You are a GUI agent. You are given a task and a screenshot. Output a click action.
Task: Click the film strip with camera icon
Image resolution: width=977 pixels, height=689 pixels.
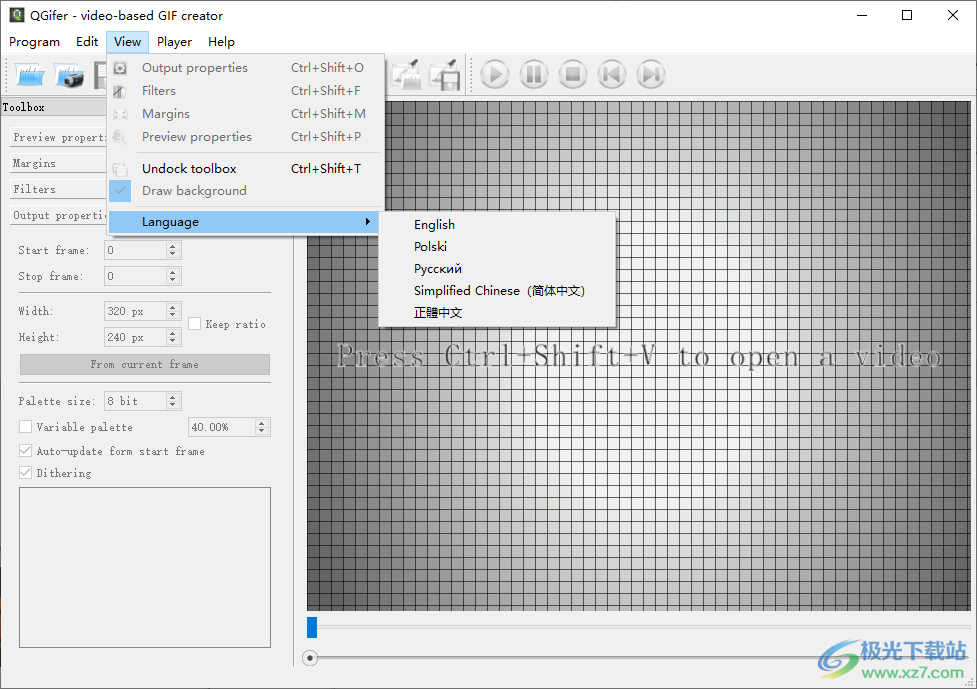pos(68,75)
